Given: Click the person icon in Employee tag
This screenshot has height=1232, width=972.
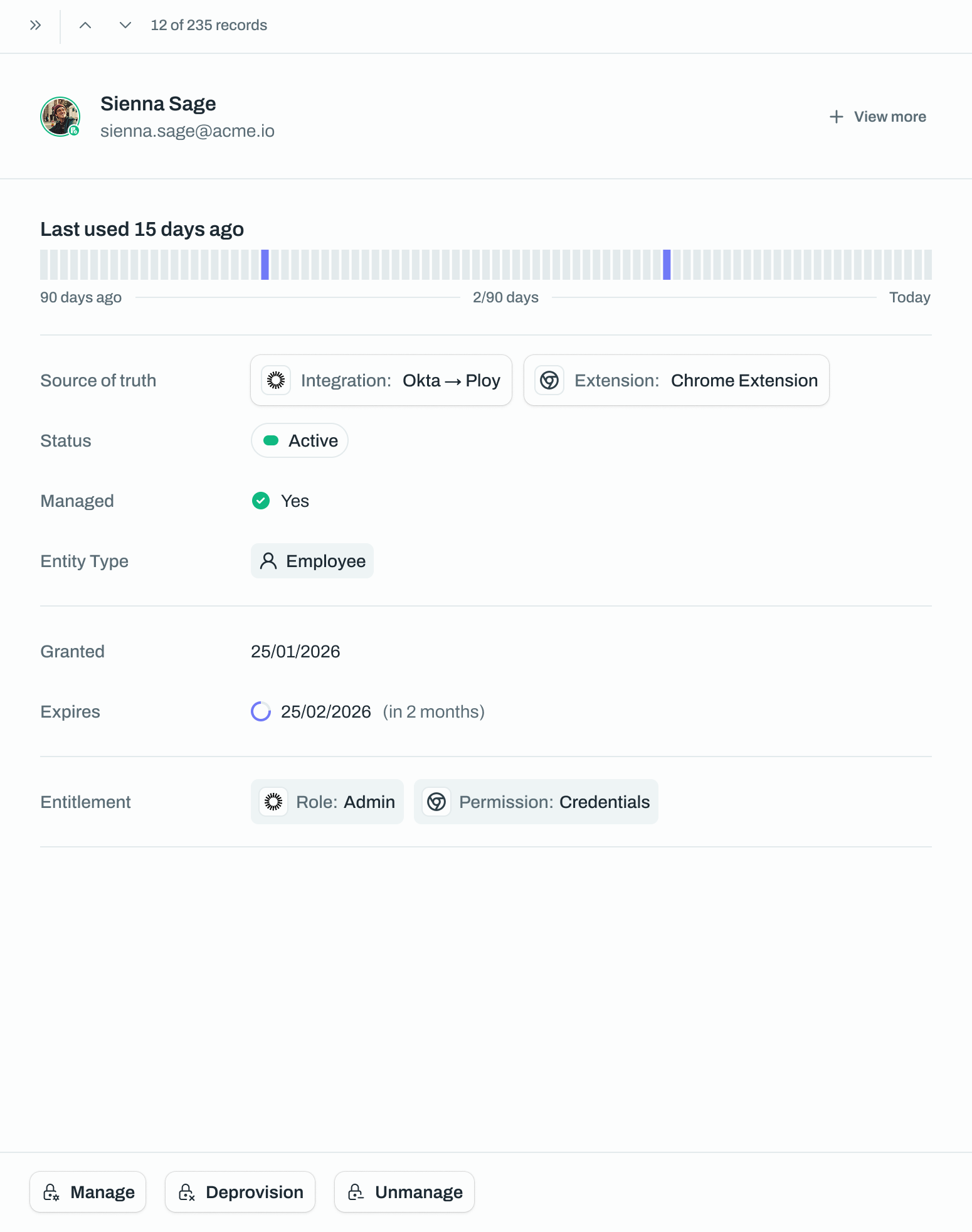Looking at the screenshot, I should [x=268, y=561].
